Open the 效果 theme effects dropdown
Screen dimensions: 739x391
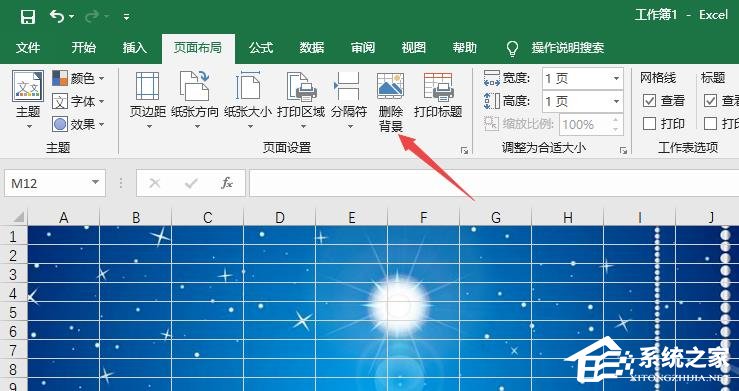coord(78,124)
